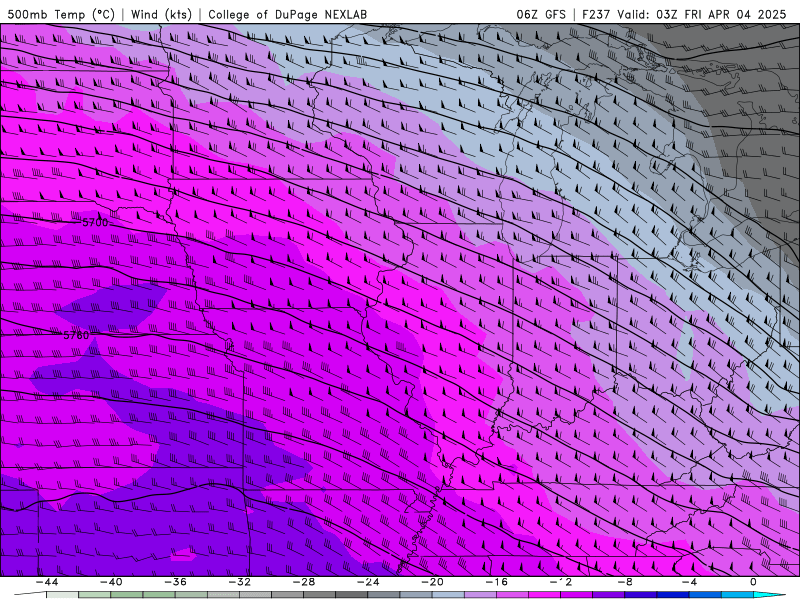This screenshot has height=600, width=800.
Task: Select the "Valid: 03Z FRI APR 04 2025" text
Action: pos(702,14)
